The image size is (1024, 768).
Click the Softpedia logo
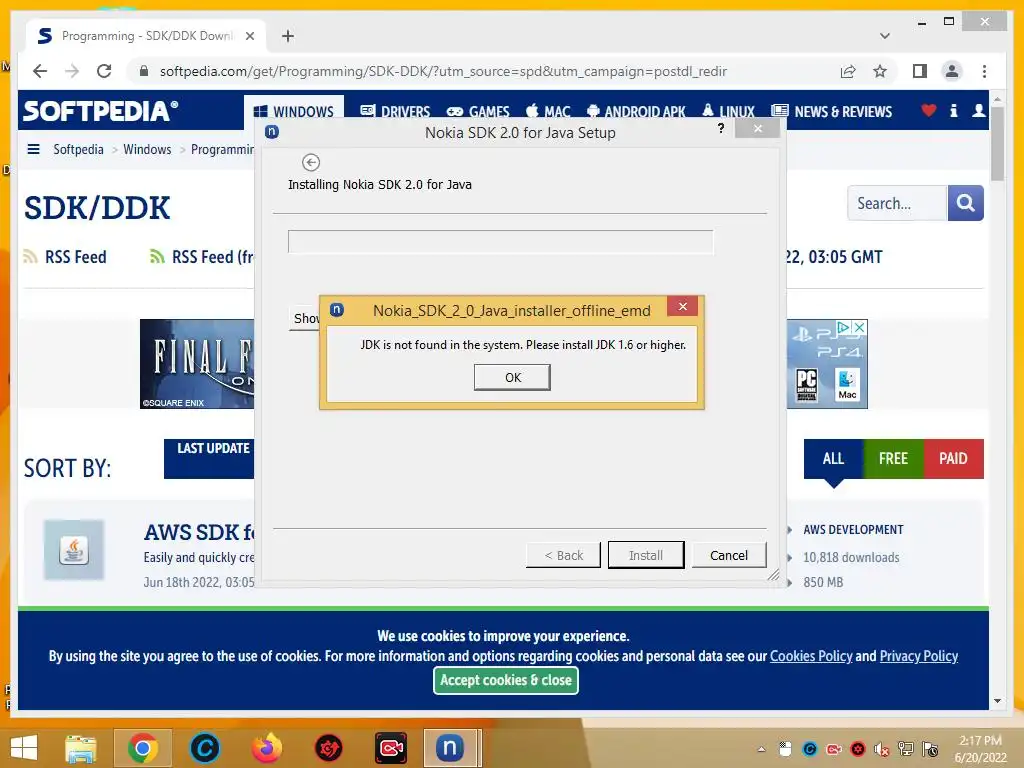coord(101,111)
